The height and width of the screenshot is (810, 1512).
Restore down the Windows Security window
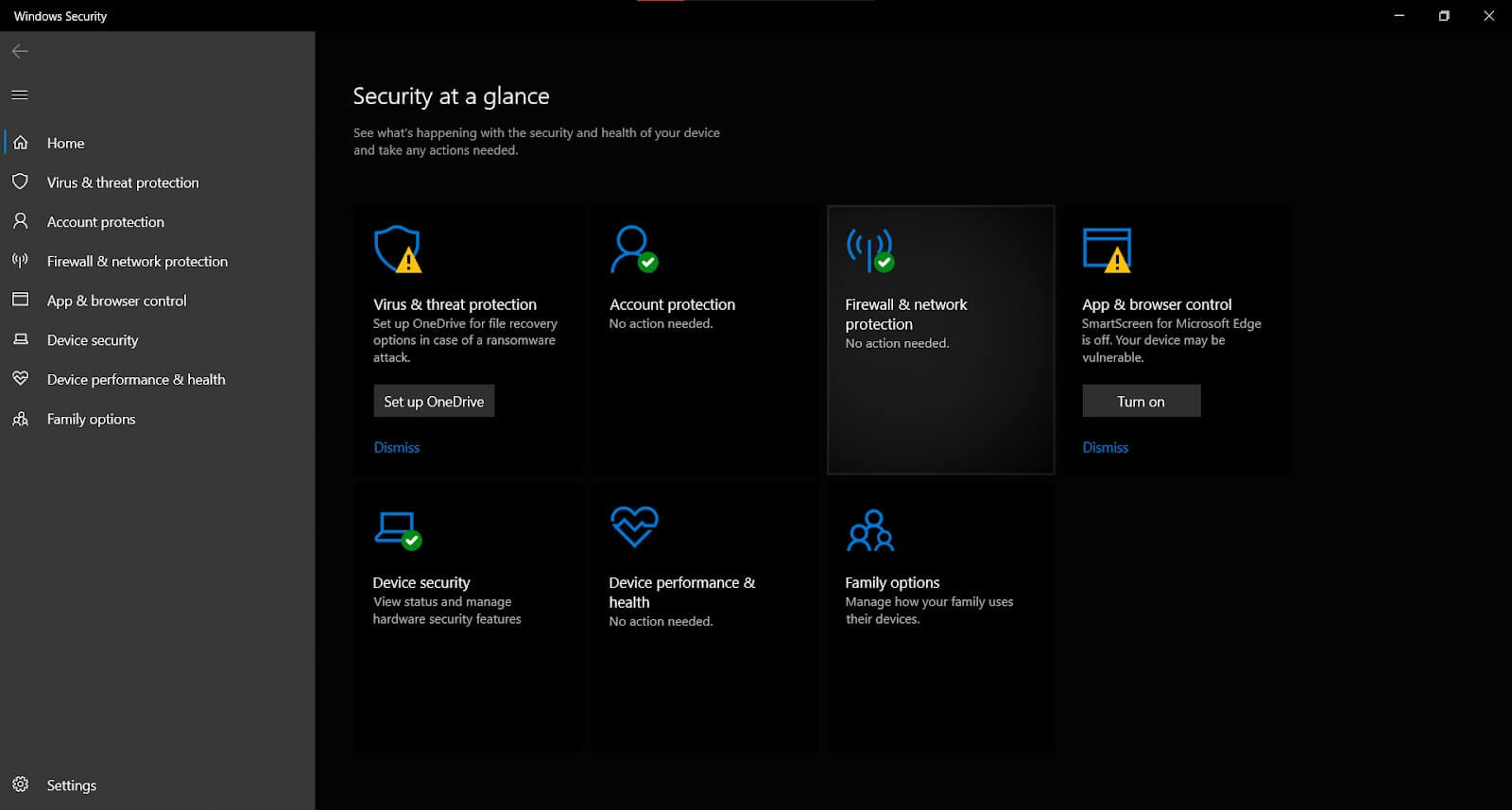(1444, 16)
